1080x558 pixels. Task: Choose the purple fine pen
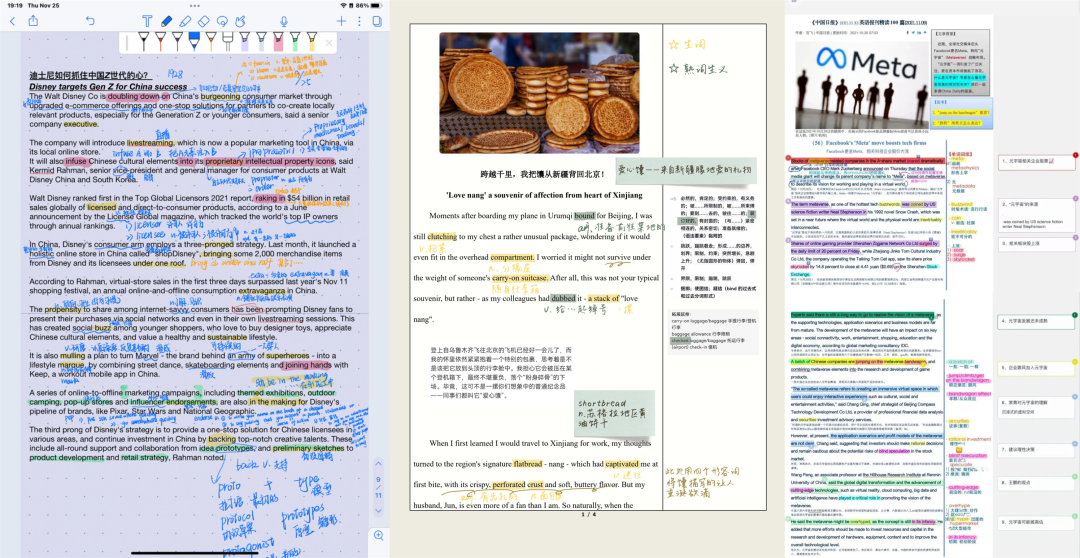click(177, 42)
